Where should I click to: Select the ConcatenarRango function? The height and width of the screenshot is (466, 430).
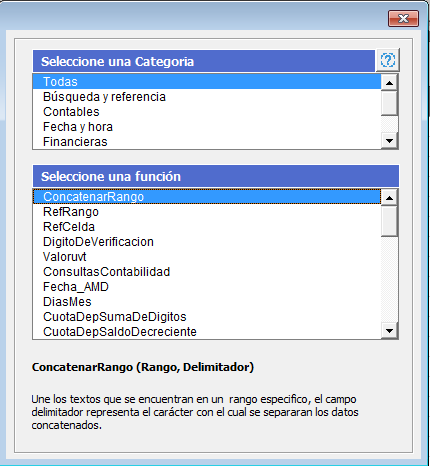207,197
